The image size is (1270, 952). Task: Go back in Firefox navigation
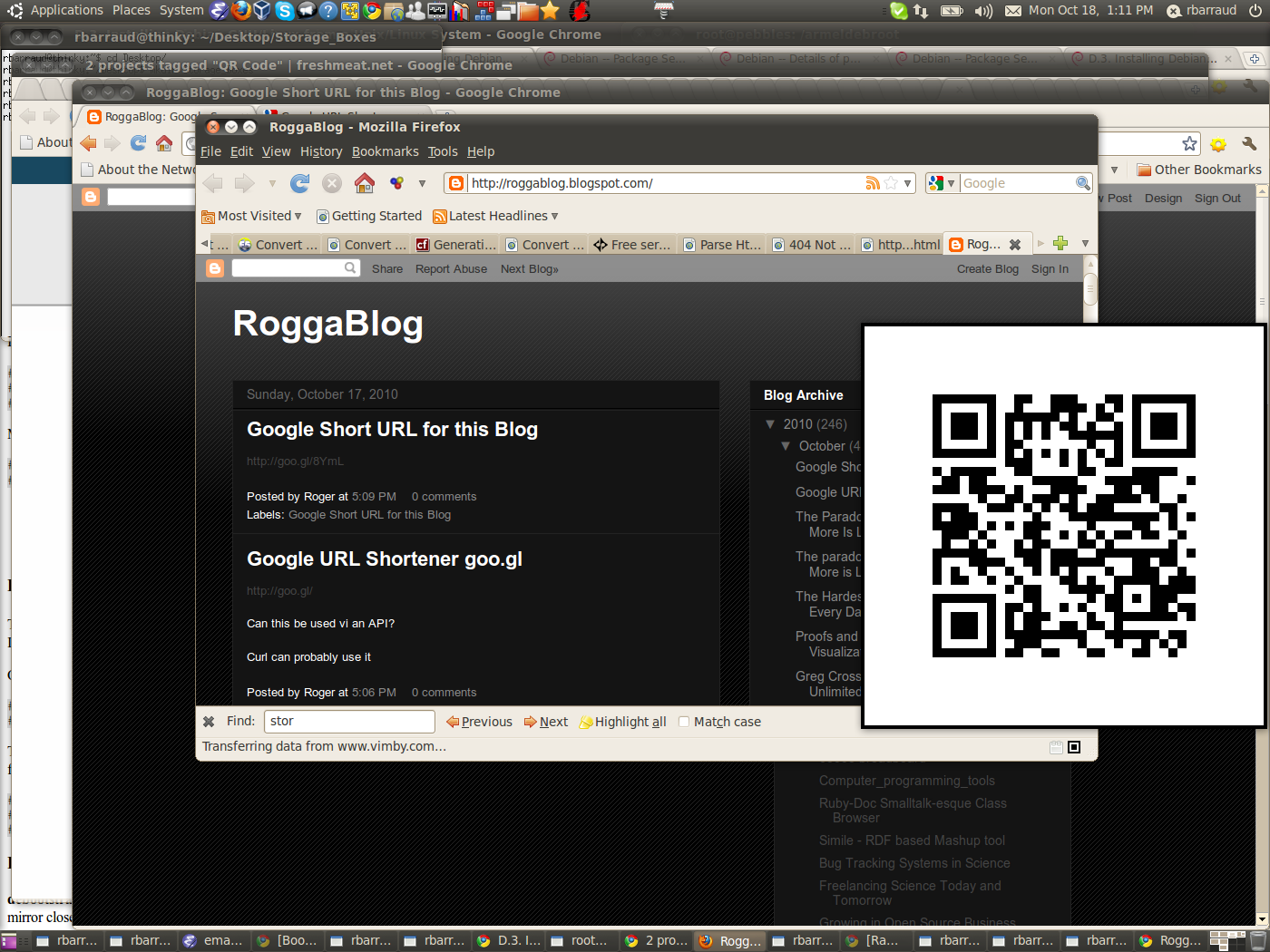[213, 183]
